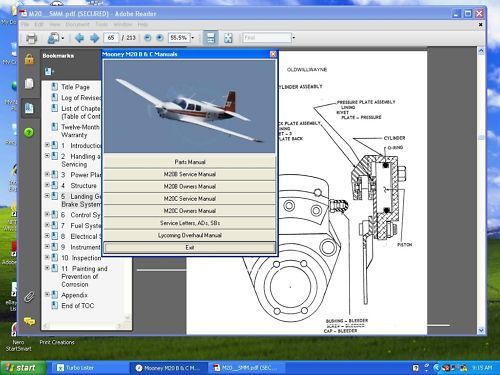500x375 pixels.
Task: Open the Help menu
Action: [143, 25]
